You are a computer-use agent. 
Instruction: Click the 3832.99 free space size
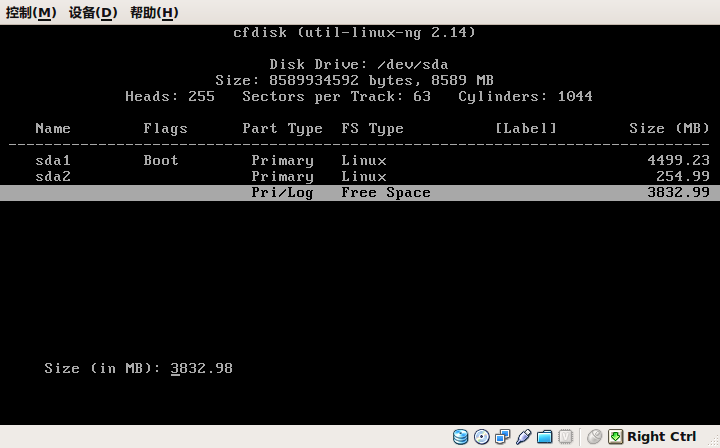pyautogui.click(x=679, y=192)
